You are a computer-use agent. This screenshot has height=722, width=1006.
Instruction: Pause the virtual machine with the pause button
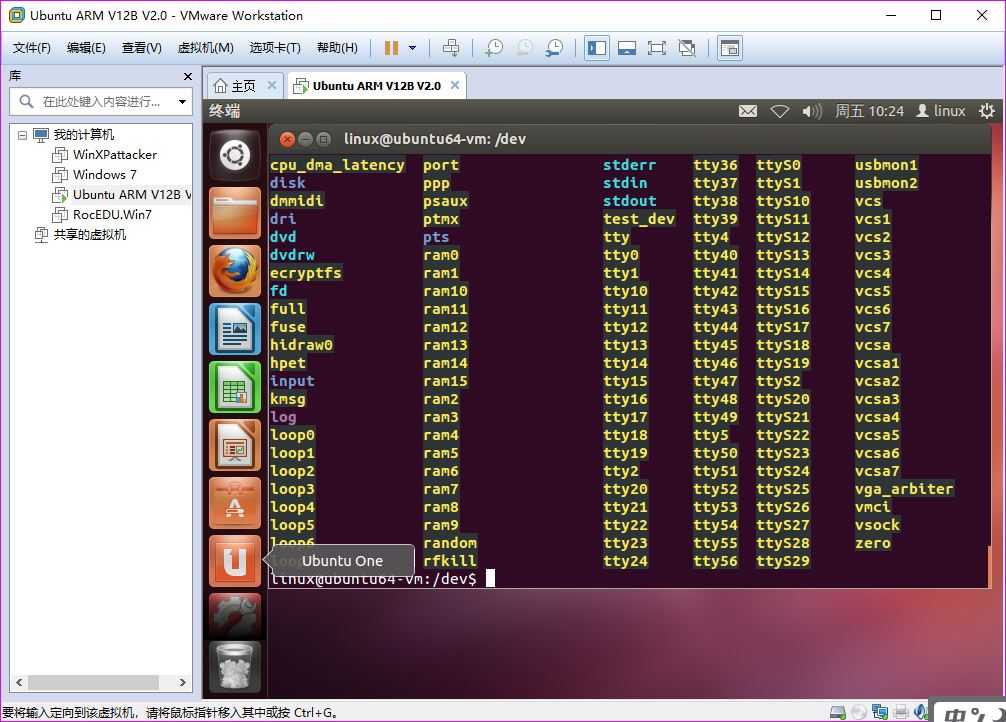tap(391, 48)
